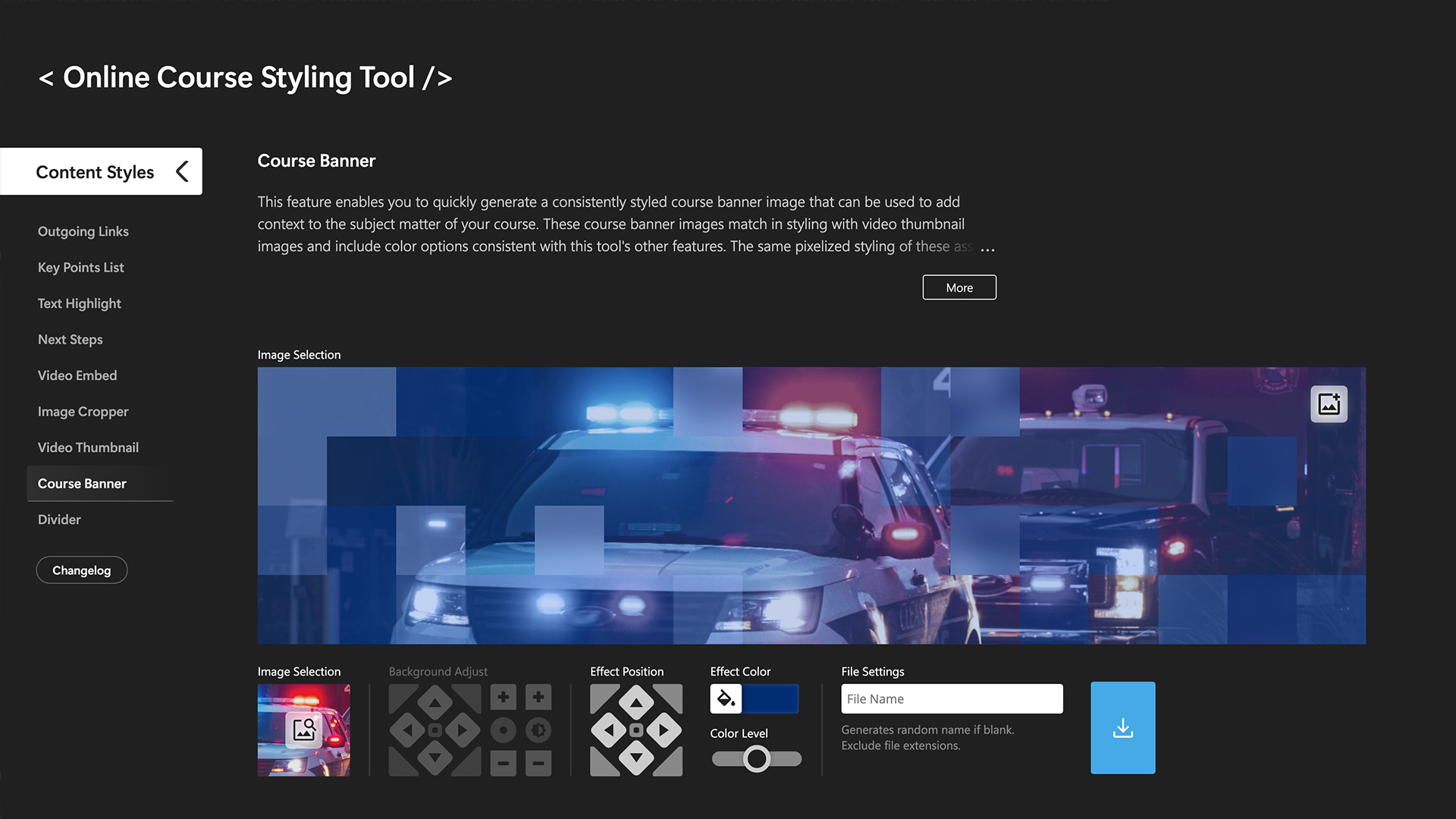Click the Color Level slider handle

(756, 758)
